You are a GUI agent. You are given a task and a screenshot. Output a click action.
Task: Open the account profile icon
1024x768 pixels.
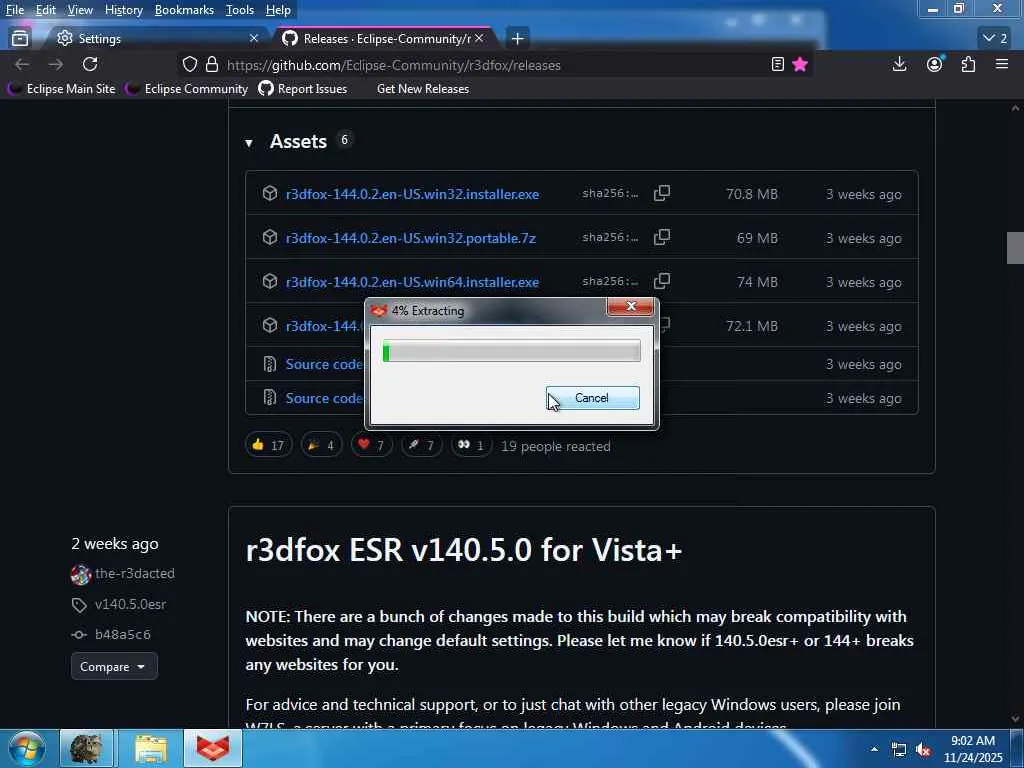[x=935, y=64]
